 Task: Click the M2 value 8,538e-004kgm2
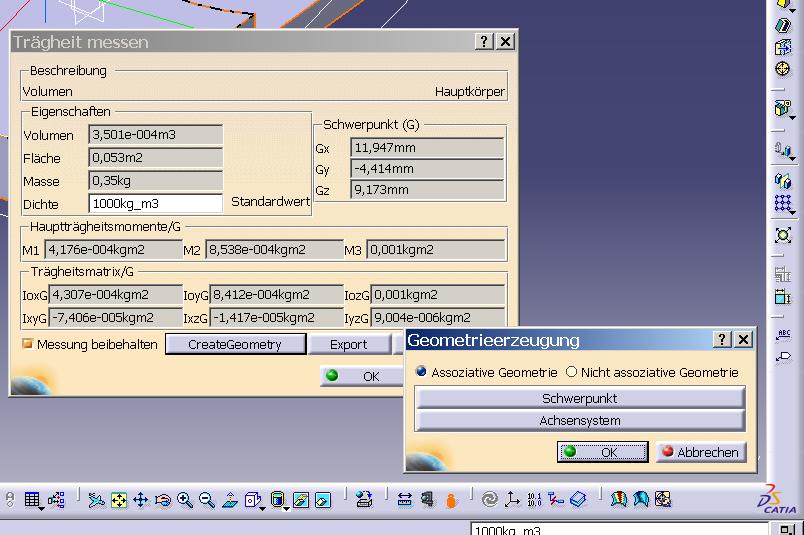coord(274,250)
